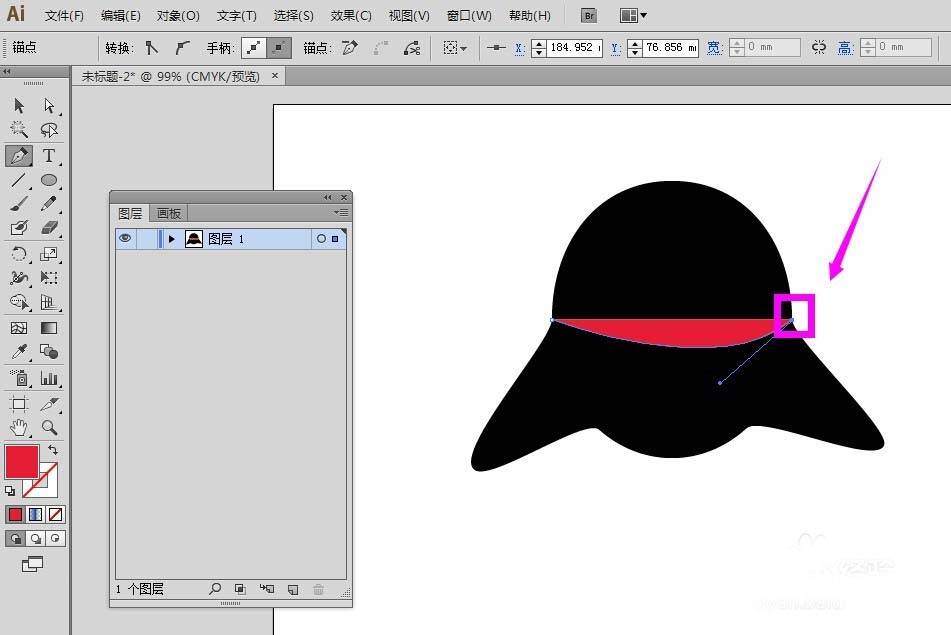
Task: Open Layers panel flyout menu
Action: [340, 213]
